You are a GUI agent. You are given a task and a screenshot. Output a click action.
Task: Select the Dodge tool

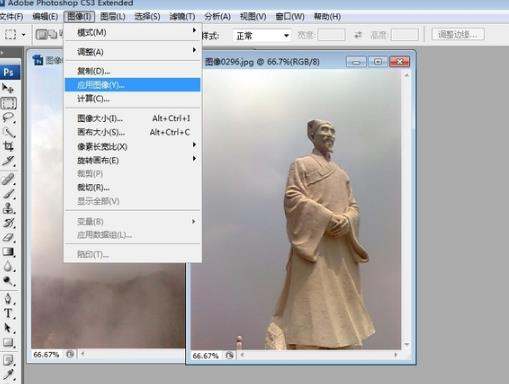(8, 281)
